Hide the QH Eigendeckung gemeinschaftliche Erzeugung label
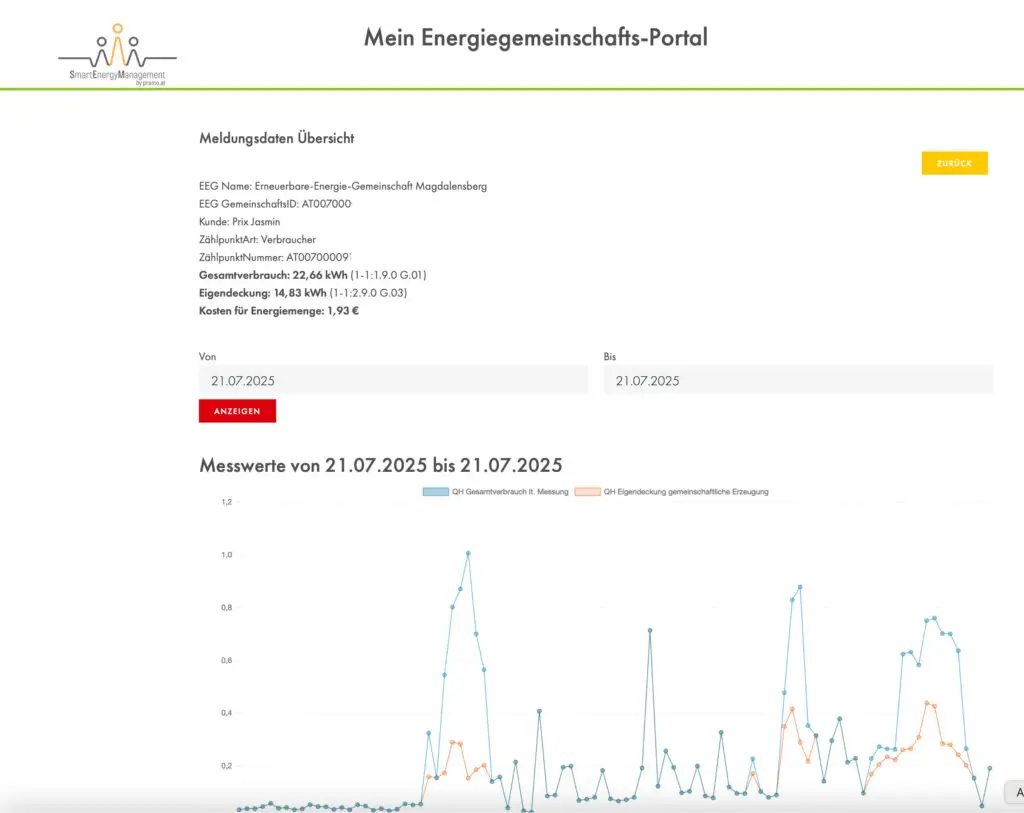Screen dimensions: 1024x813 click(686, 492)
